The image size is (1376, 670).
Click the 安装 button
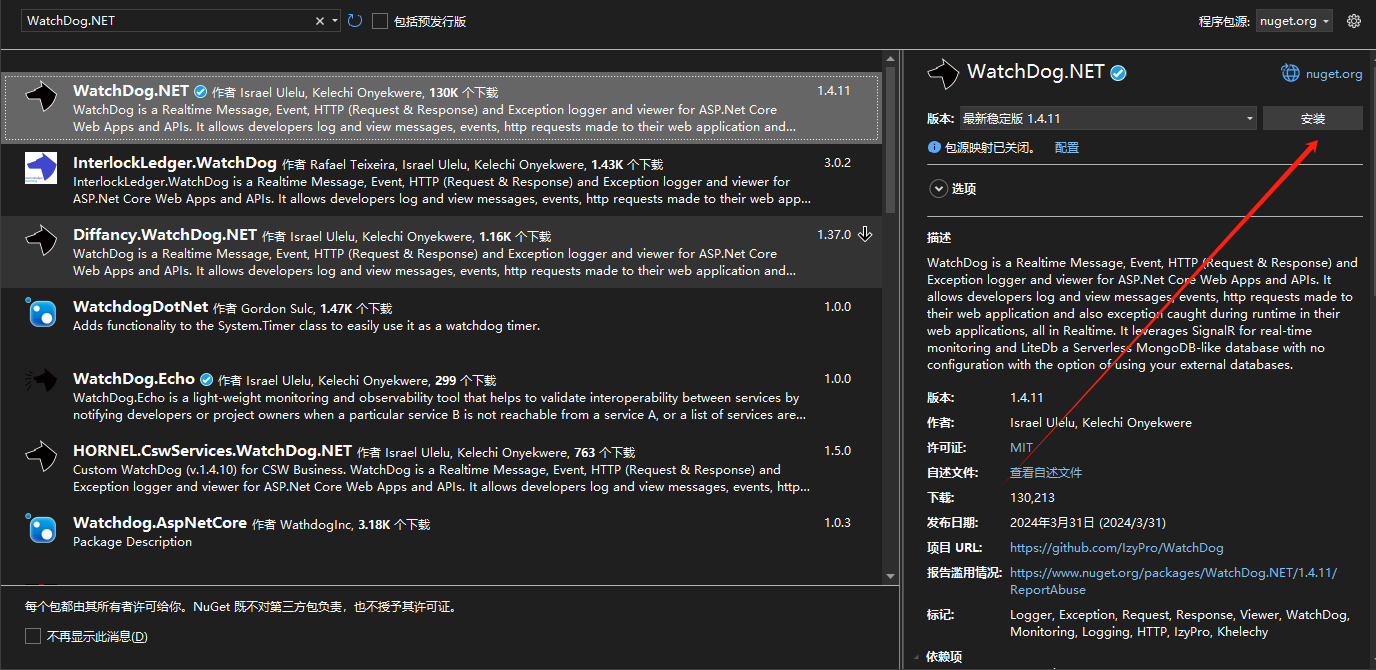(1312, 117)
